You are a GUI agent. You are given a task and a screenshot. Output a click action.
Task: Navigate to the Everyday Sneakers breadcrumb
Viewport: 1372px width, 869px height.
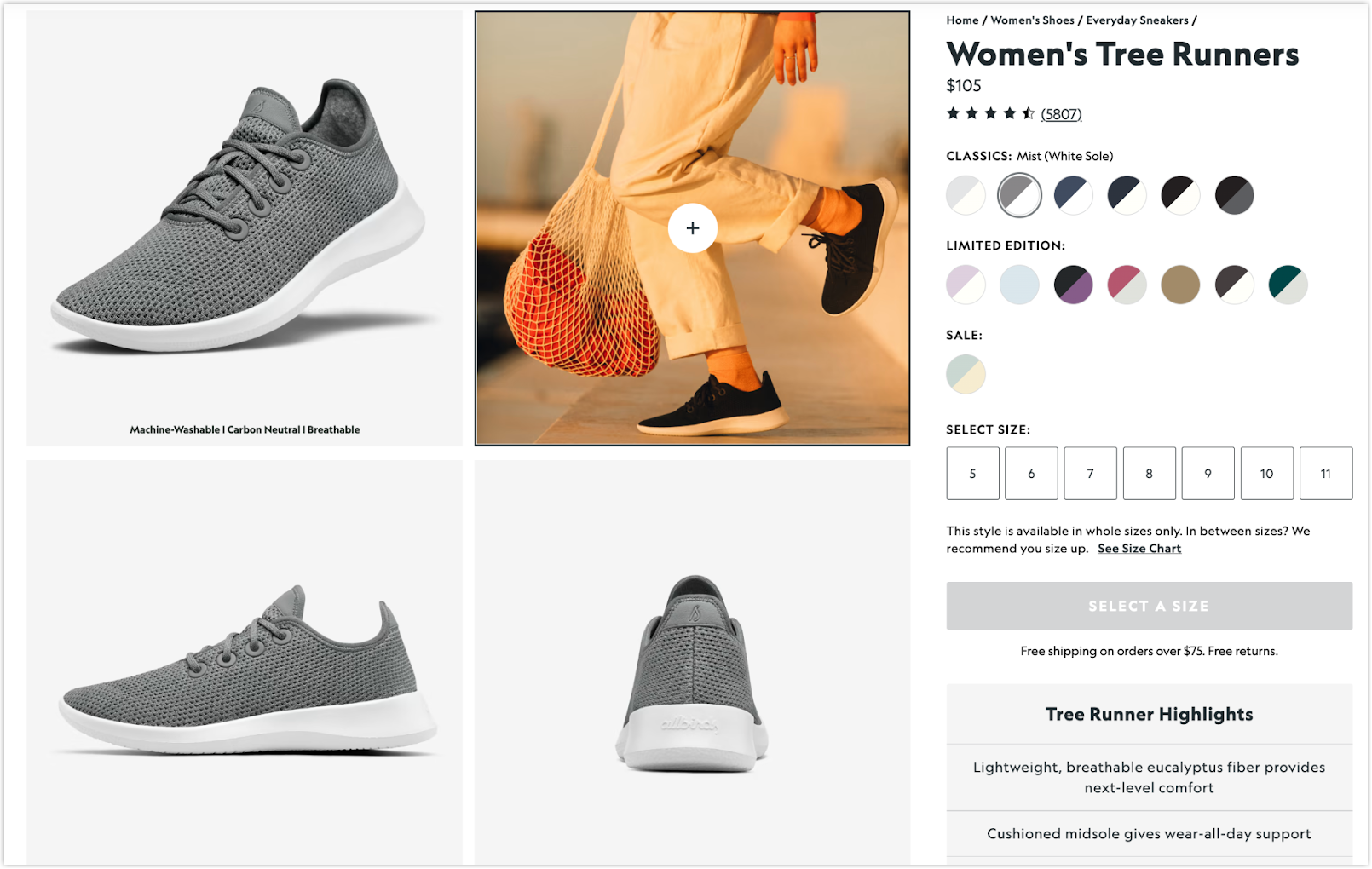[1138, 20]
